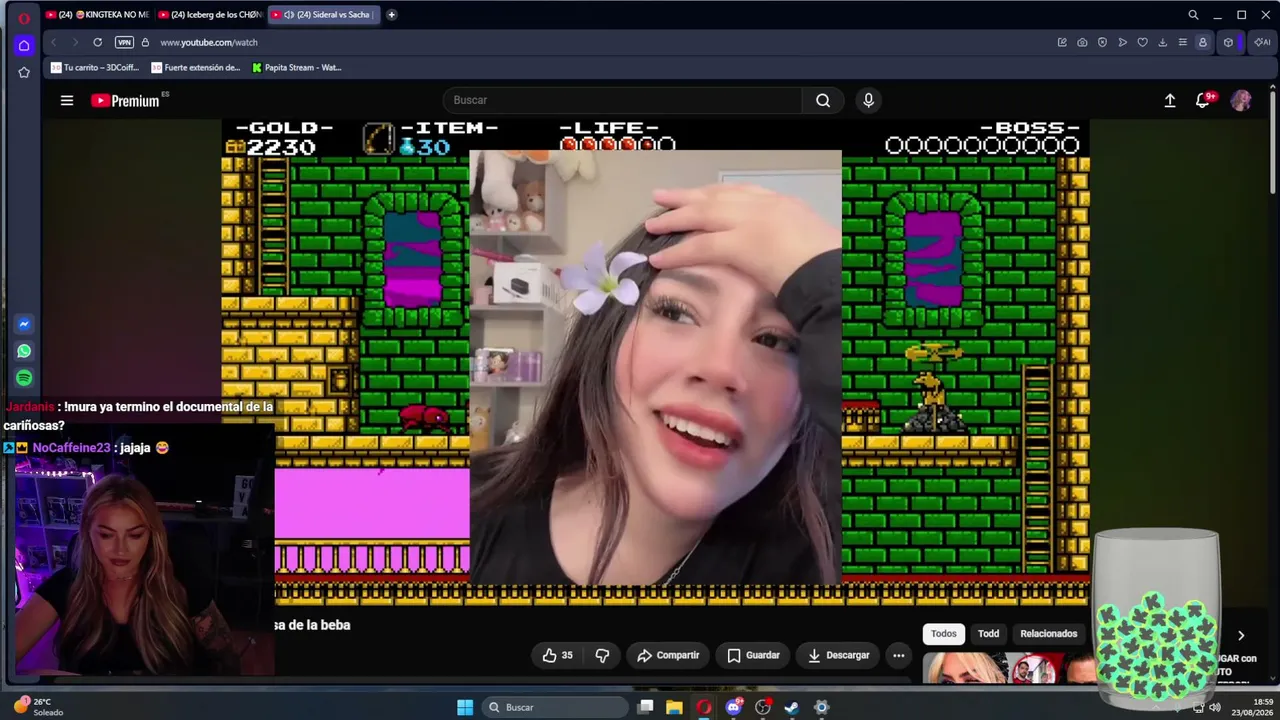Start voice search with microphone

[x=868, y=100]
